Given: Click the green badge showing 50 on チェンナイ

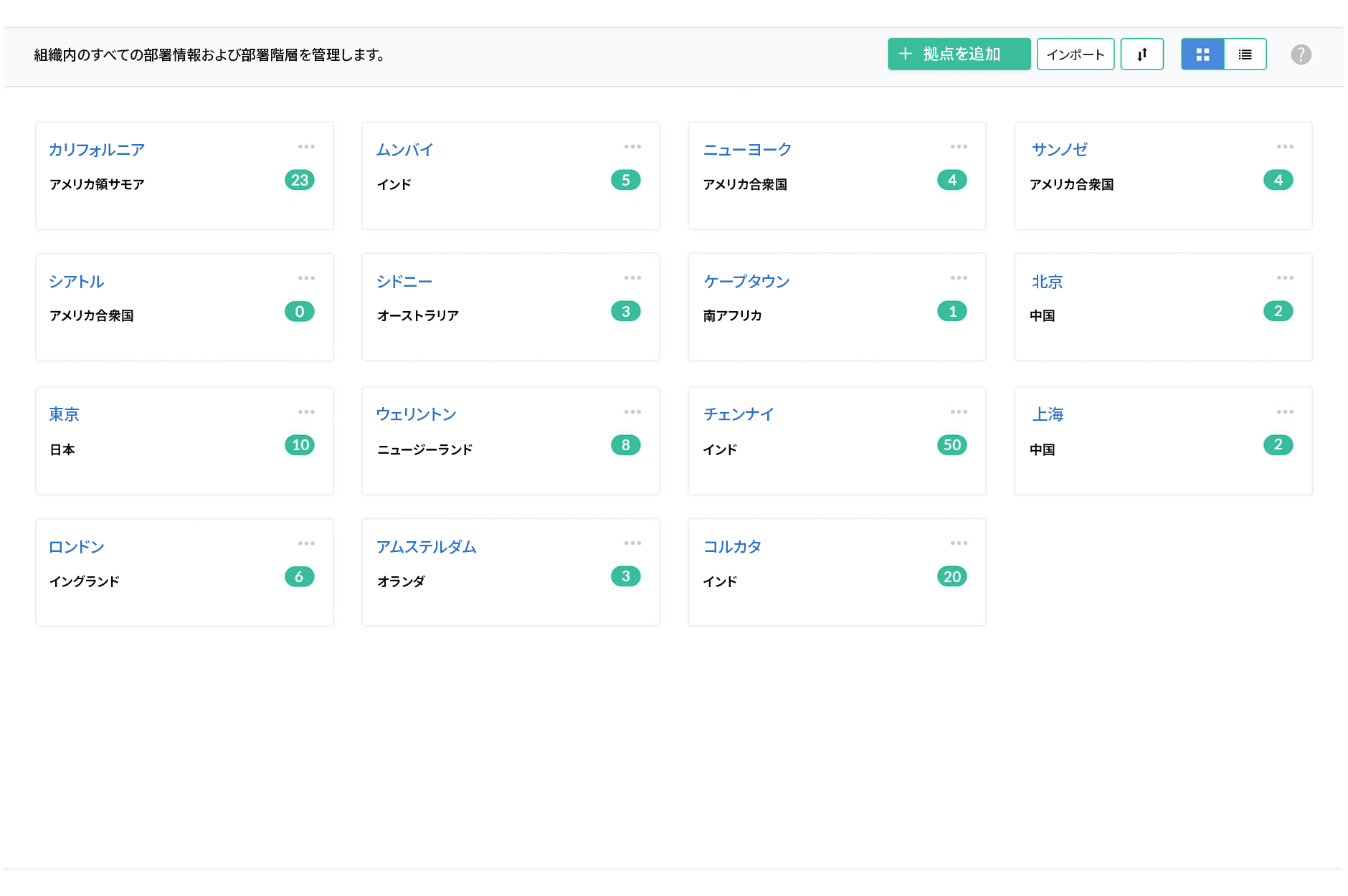Looking at the screenshot, I should 951,445.
